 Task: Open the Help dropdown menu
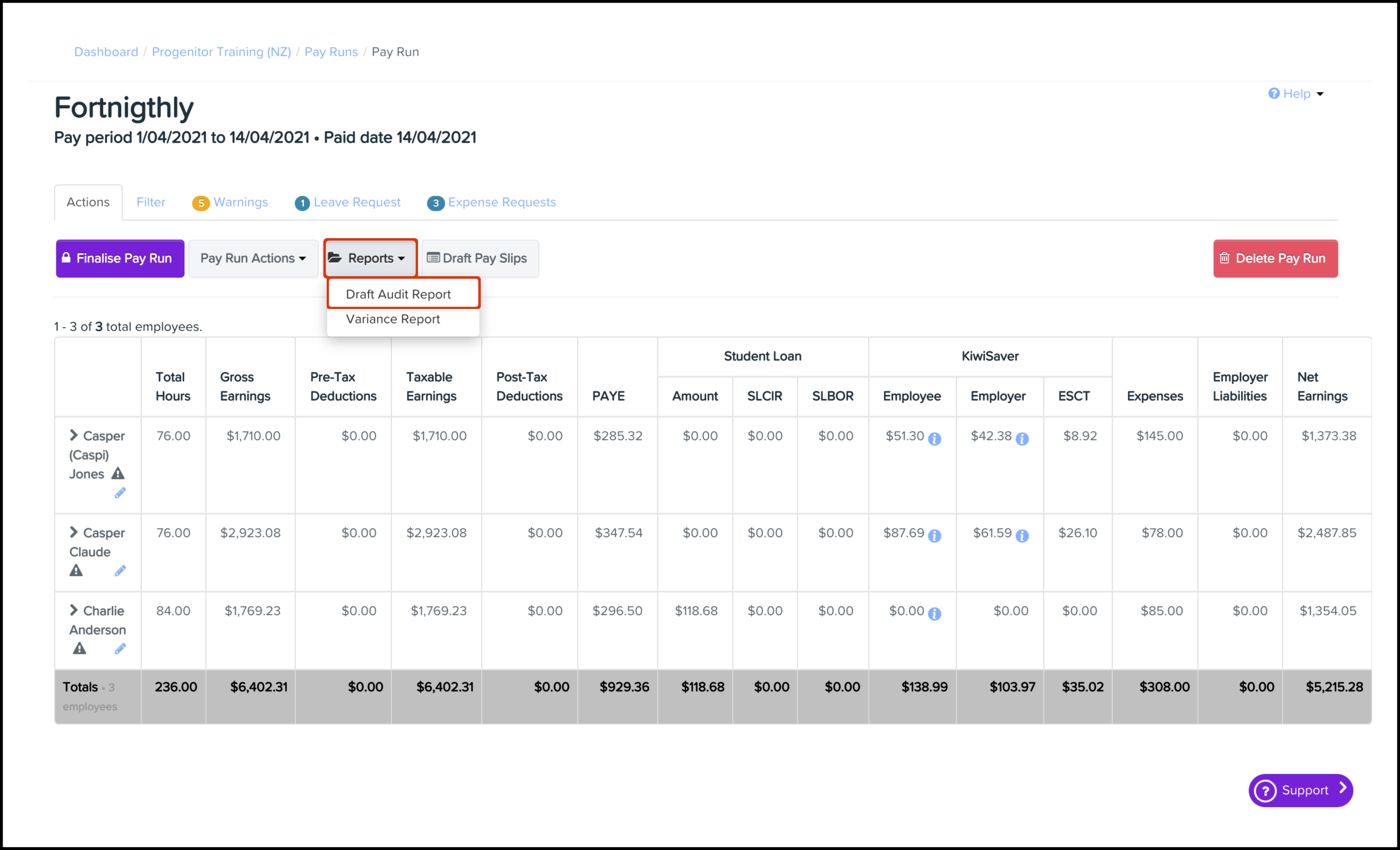pos(1297,94)
